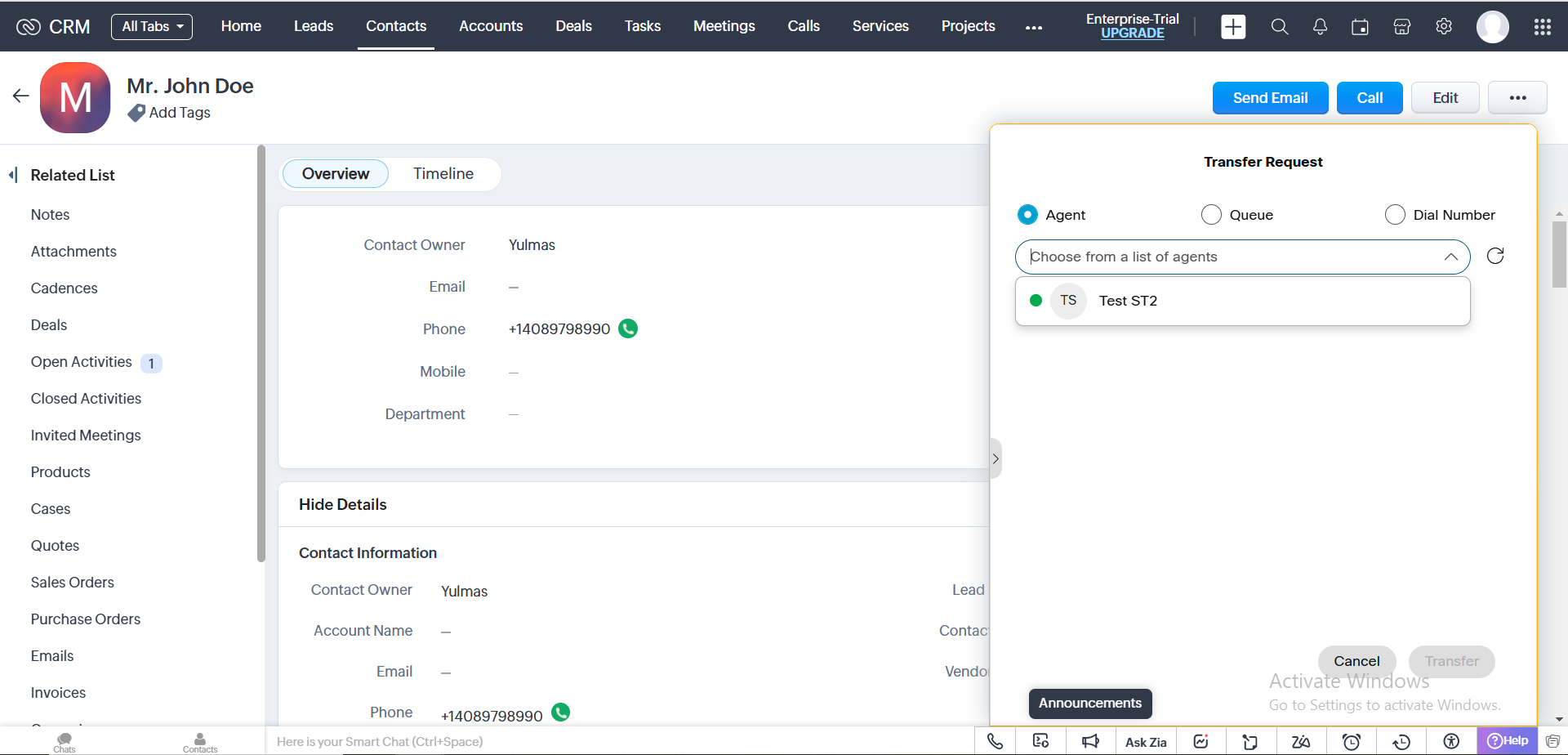Viewport: 1568px width, 755px height.
Task: Open the Deals menu tab
Action: coord(573,26)
